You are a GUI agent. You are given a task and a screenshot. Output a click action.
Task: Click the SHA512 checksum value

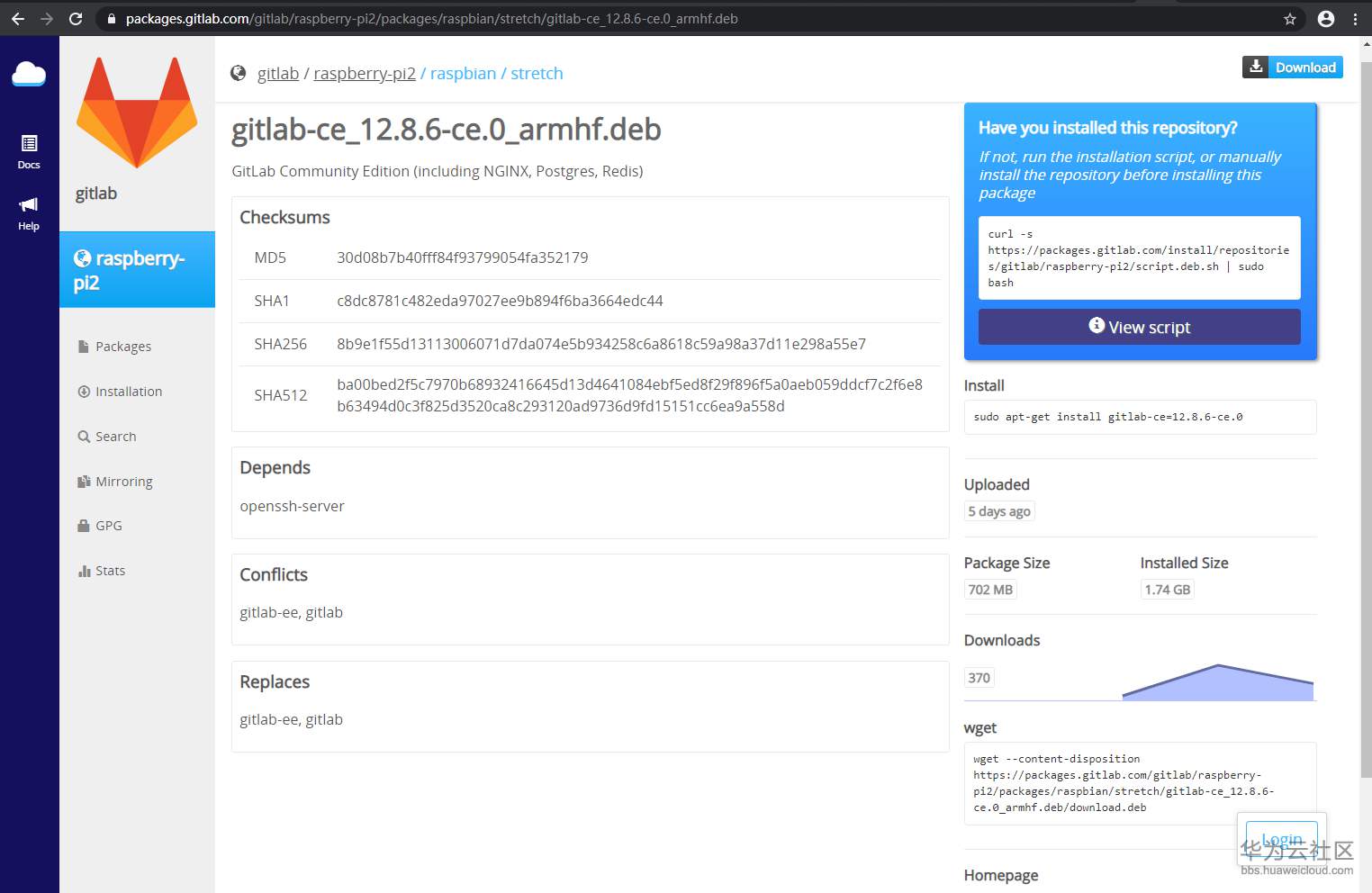[x=630, y=395]
